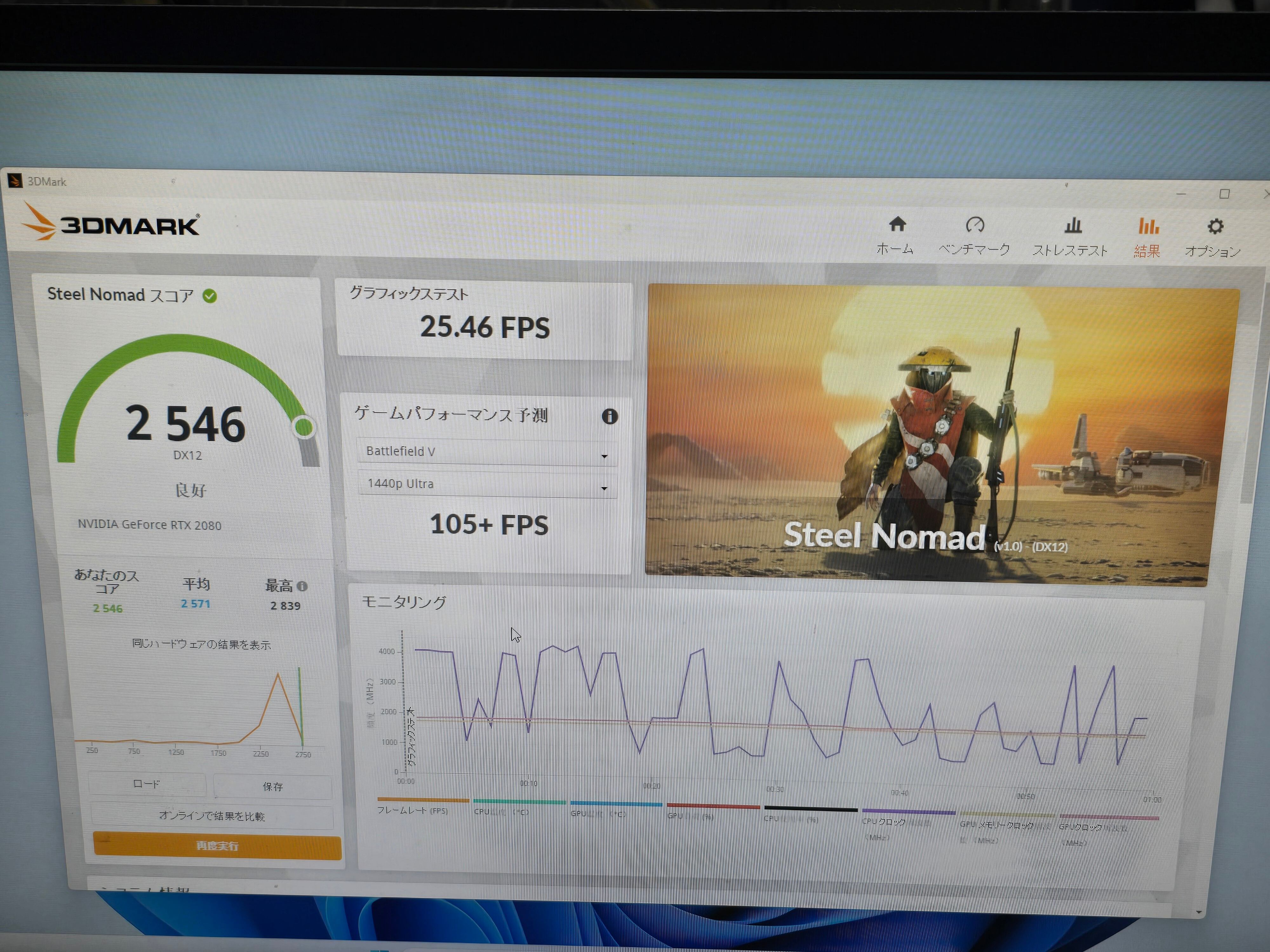
Task: Click the ロード (Load) button
Action: click(x=147, y=784)
